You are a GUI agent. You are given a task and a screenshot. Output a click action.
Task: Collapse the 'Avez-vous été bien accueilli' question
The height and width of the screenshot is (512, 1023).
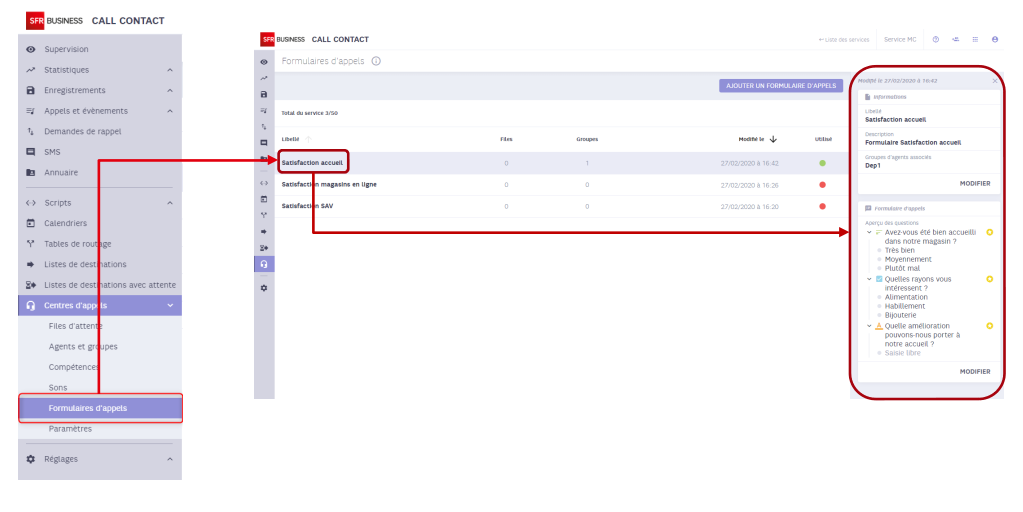tap(869, 232)
